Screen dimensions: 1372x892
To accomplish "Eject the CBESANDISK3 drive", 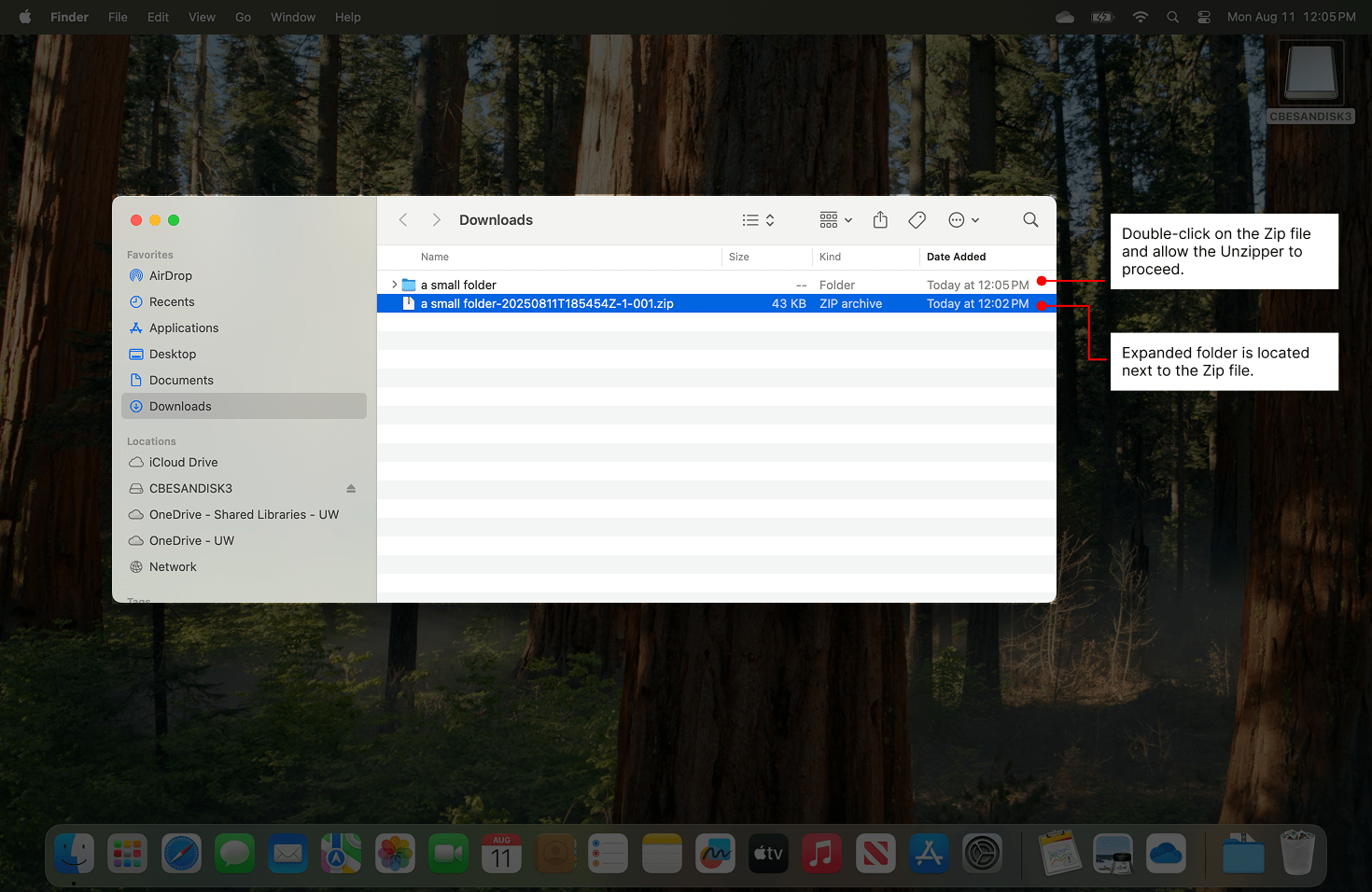I will coord(350,488).
